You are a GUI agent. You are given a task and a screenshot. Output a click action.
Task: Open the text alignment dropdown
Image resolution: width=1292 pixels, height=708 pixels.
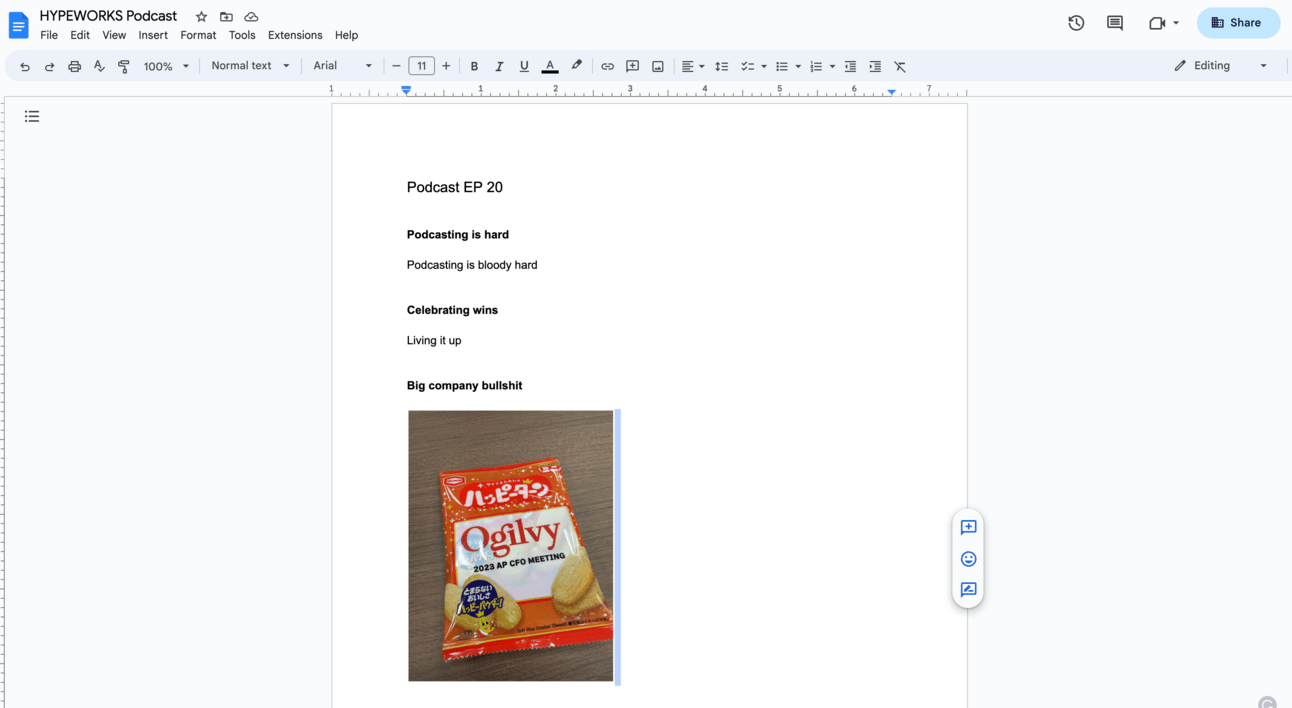coord(693,66)
